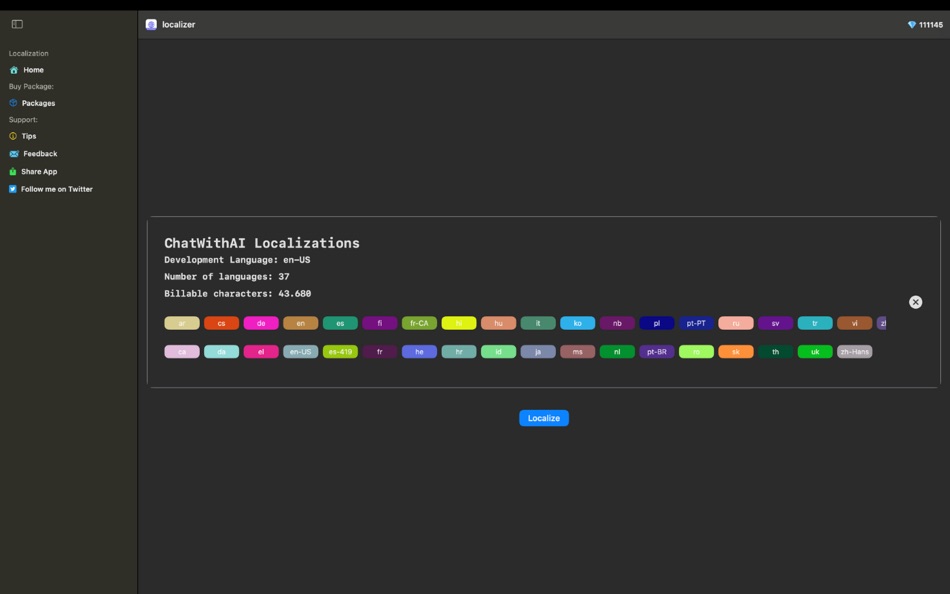
Task: Select the ms language tag
Action: (x=577, y=352)
